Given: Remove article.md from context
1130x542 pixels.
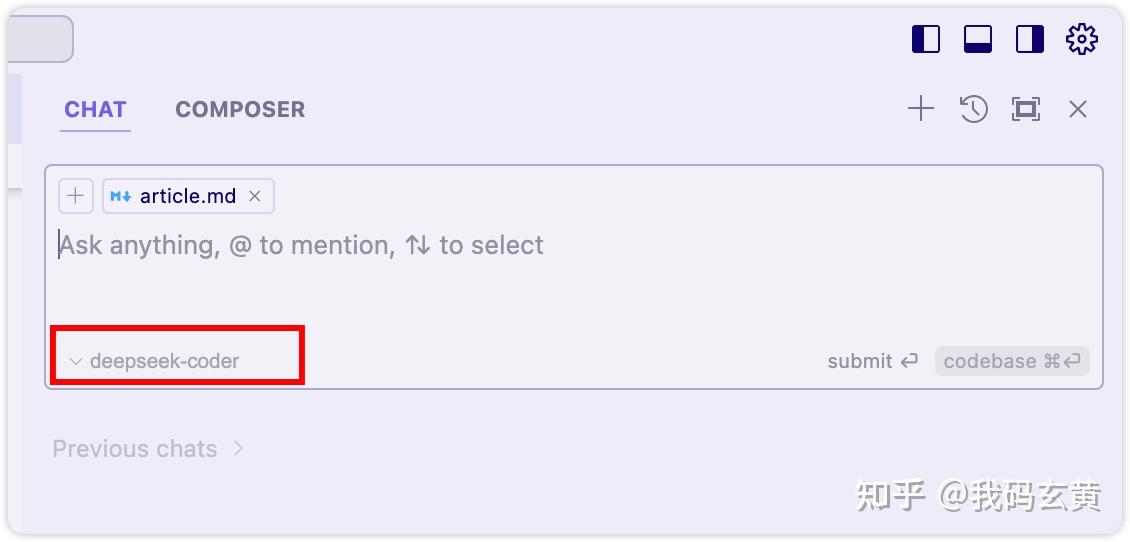Looking at the screenshot, I should (x=255, y=196).
